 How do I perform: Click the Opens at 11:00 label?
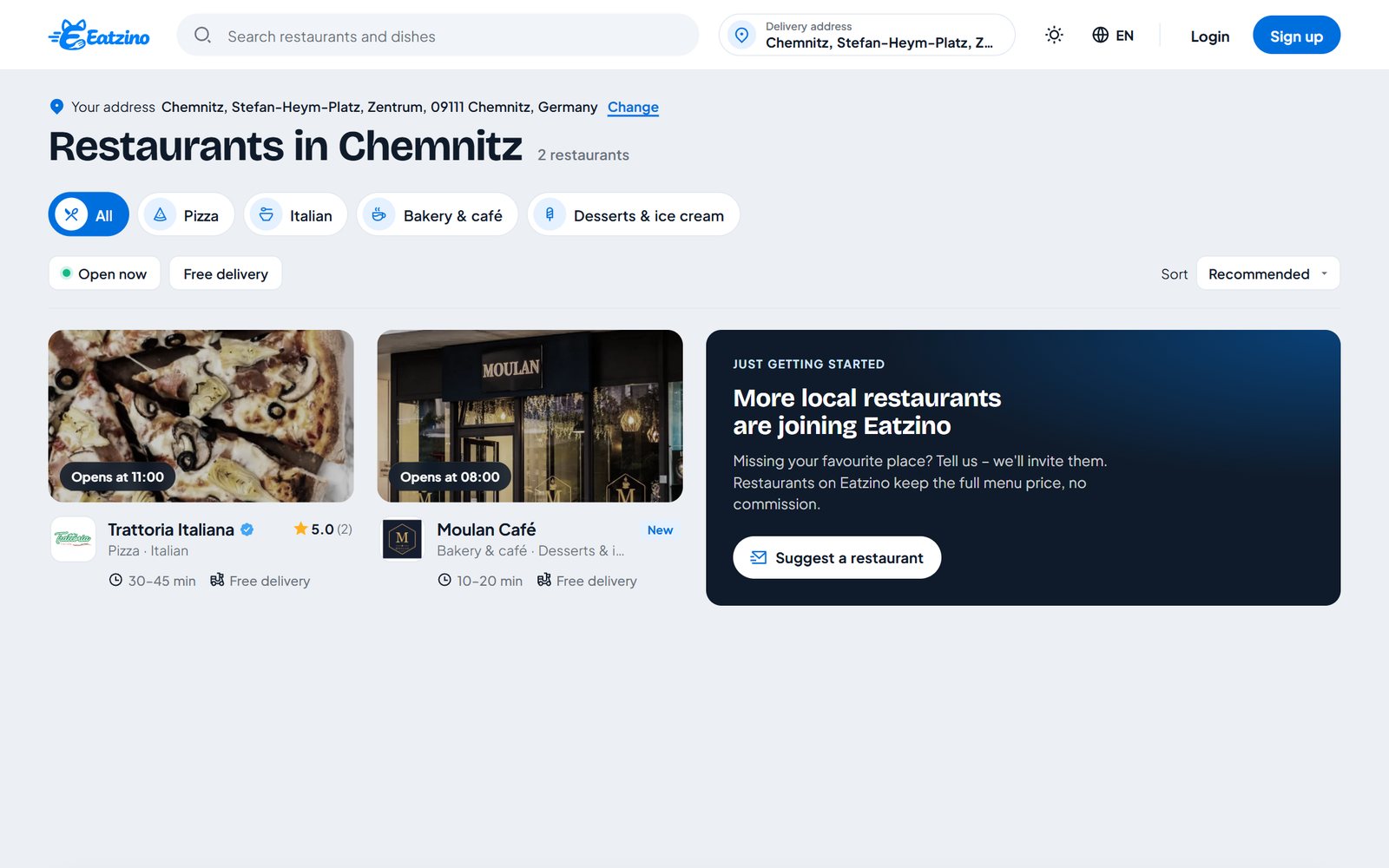(117, 477)
